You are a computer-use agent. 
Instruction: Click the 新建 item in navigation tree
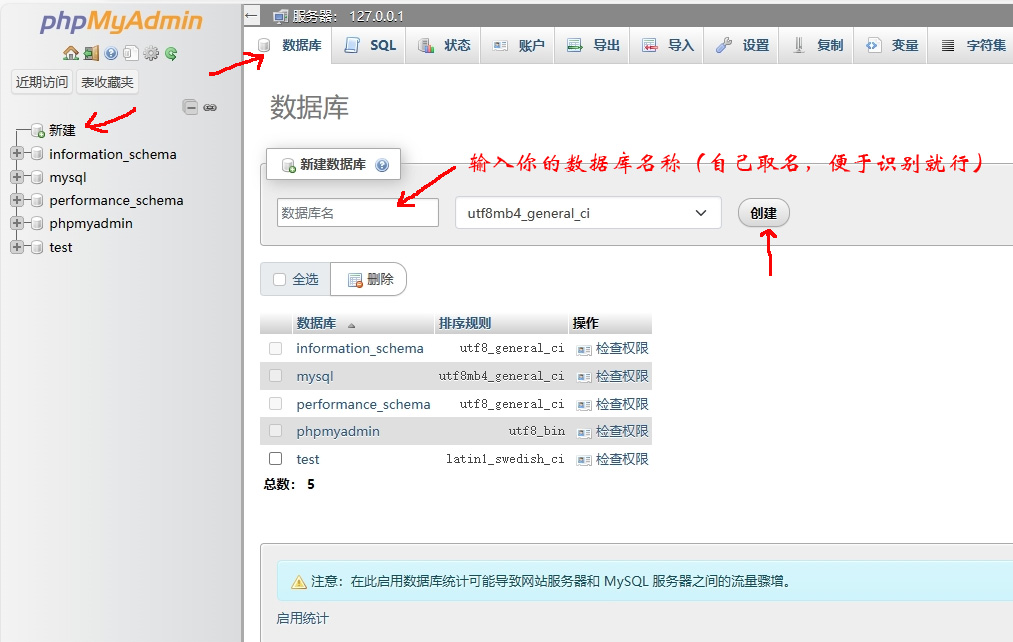pos(62,130)
